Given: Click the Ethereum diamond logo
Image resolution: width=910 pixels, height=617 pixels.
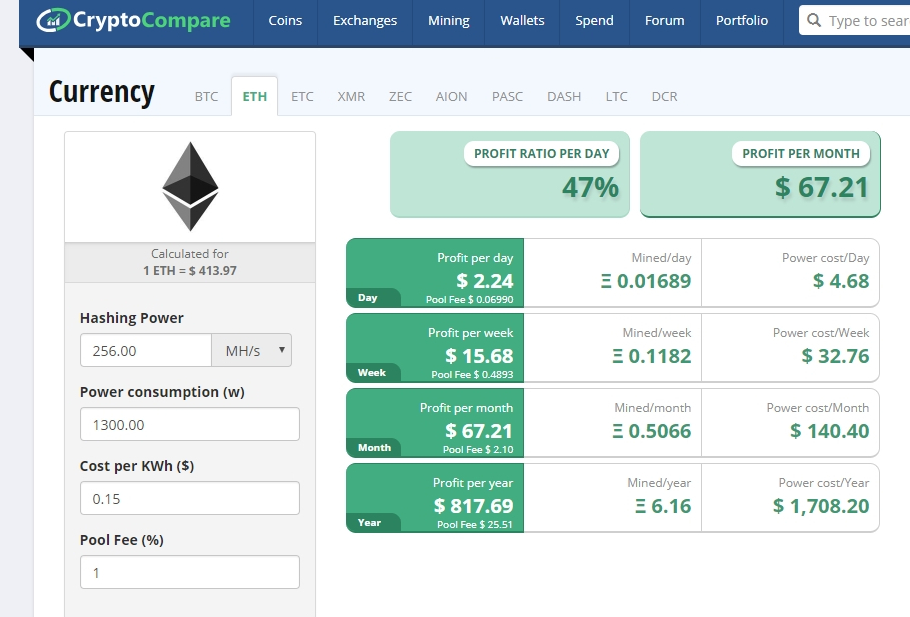Looking at the screenshot, I should (190, 186).
